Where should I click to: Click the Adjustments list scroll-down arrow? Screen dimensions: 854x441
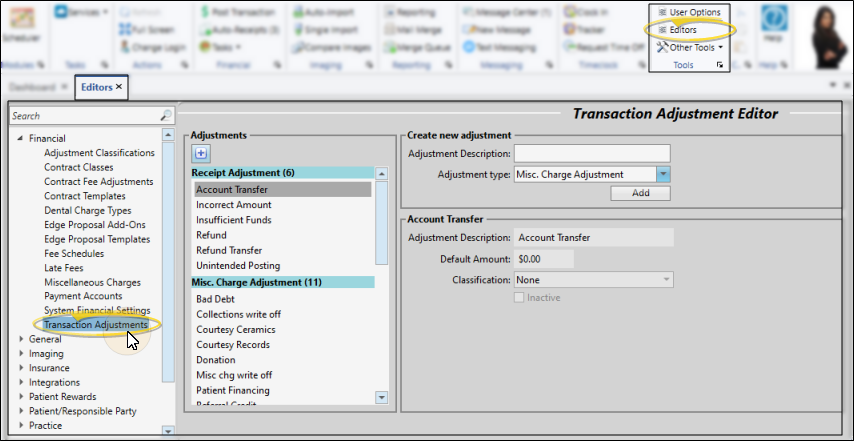tap(380, 397)
